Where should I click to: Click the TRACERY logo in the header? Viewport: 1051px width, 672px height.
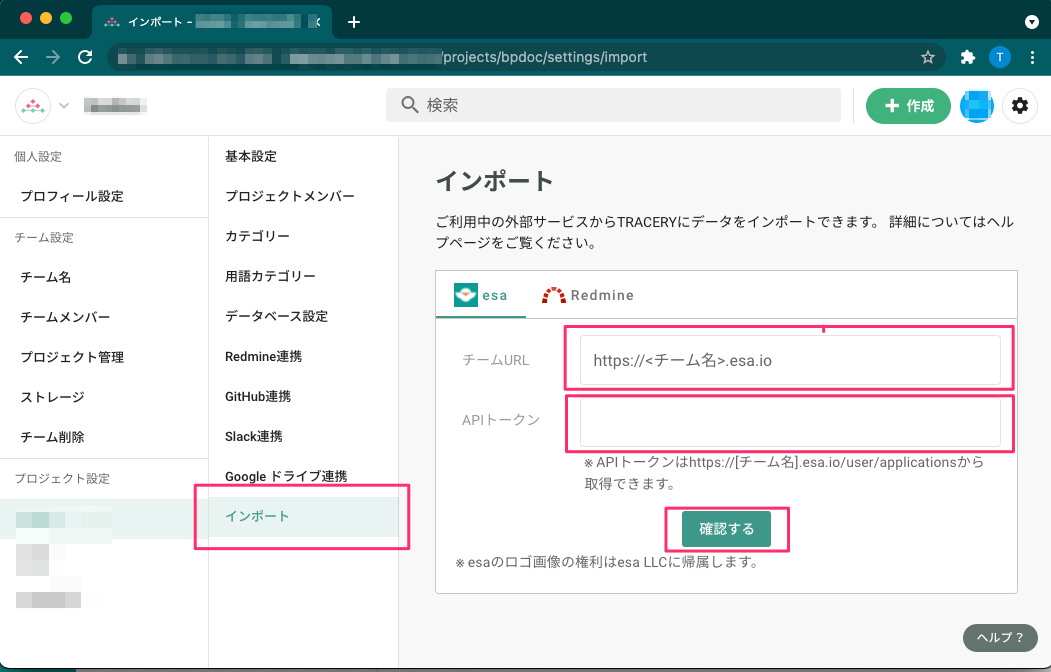pyautogui.click(x=32, y=105)
